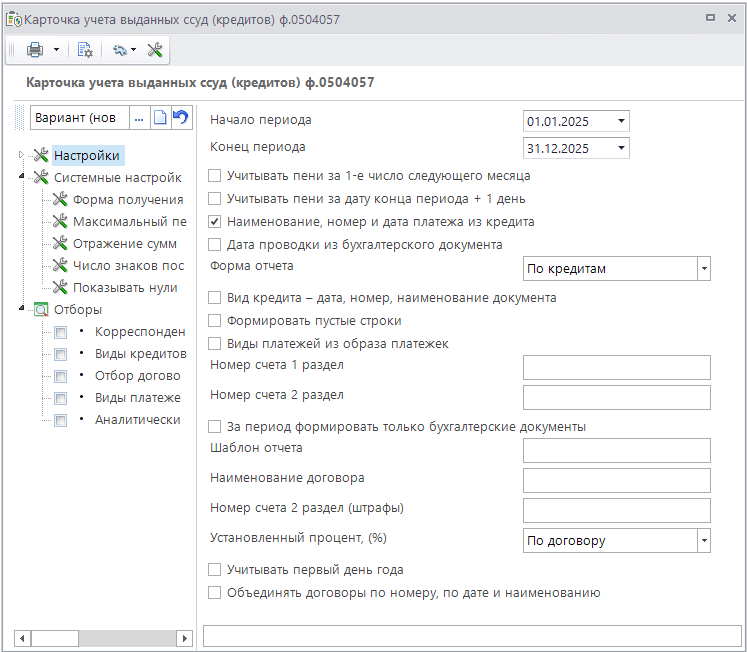Click the ellipsis button next to Вариант
Screen dimensions: 747x652
[x=139, y=118]
